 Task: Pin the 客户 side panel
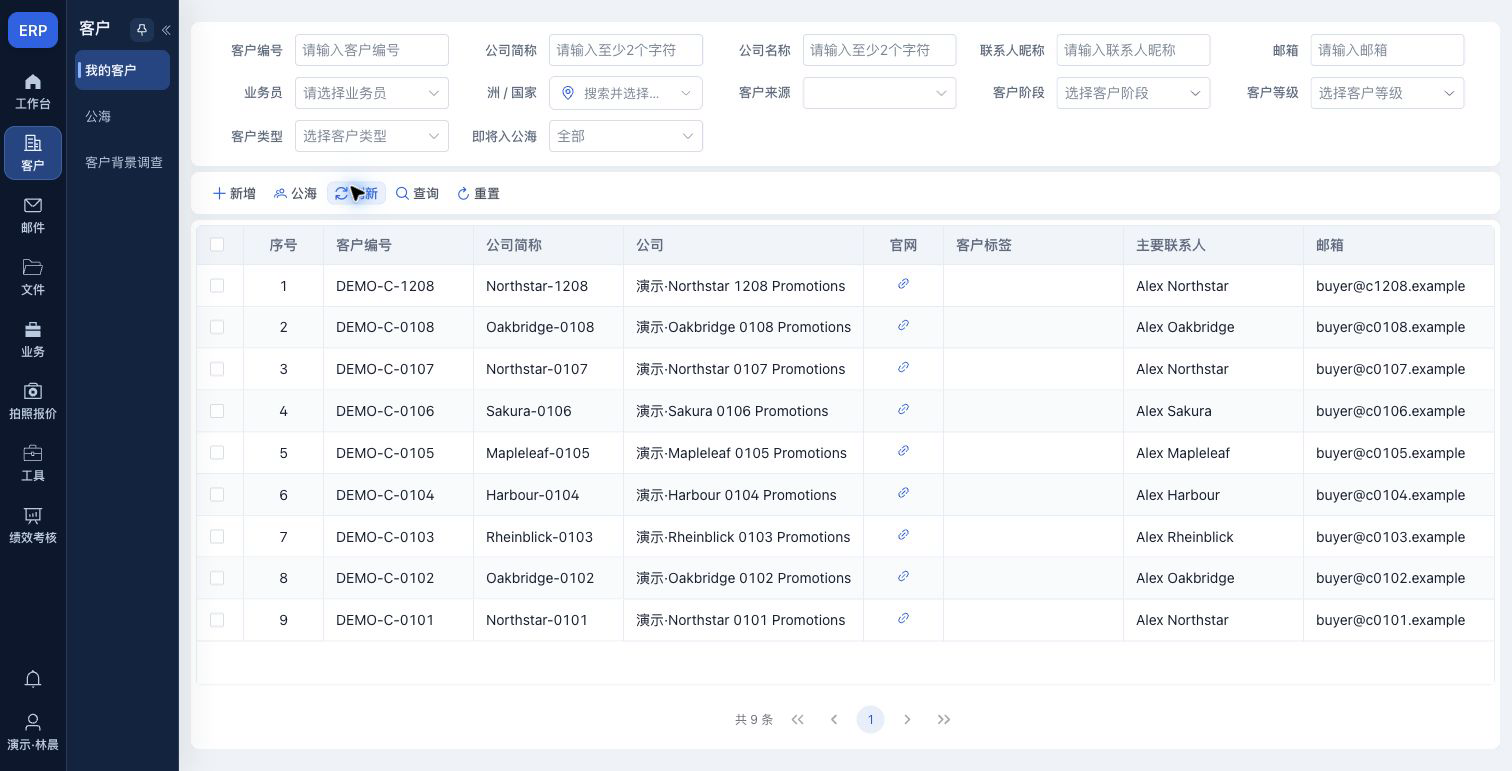coord(141,30)
